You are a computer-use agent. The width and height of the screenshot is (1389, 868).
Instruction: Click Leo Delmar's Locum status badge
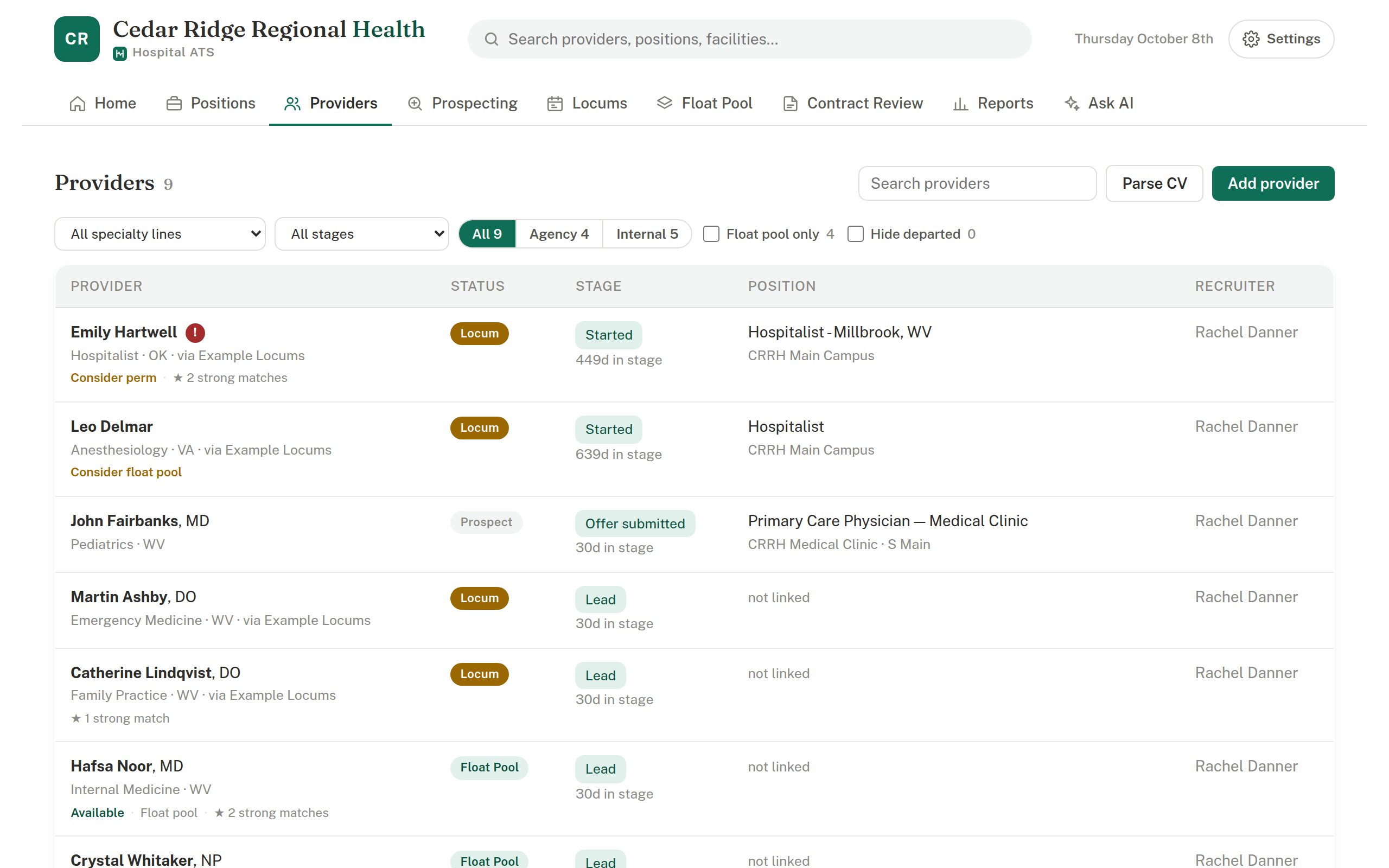[479, 427]
